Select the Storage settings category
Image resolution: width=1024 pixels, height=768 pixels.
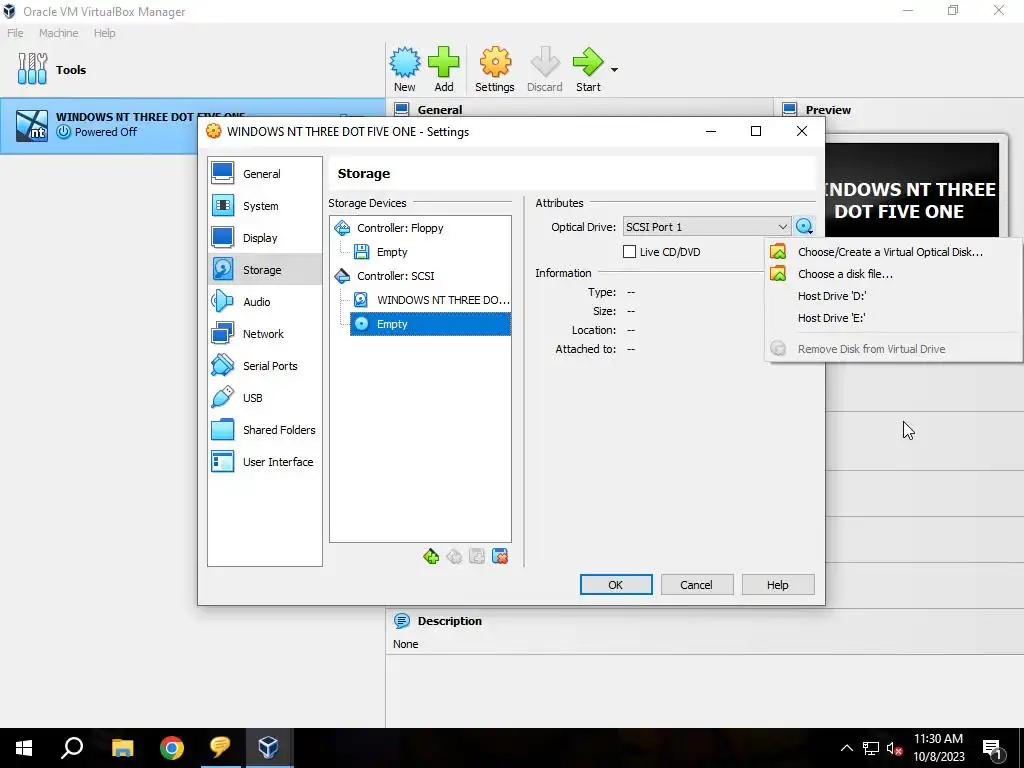[264, 270]
